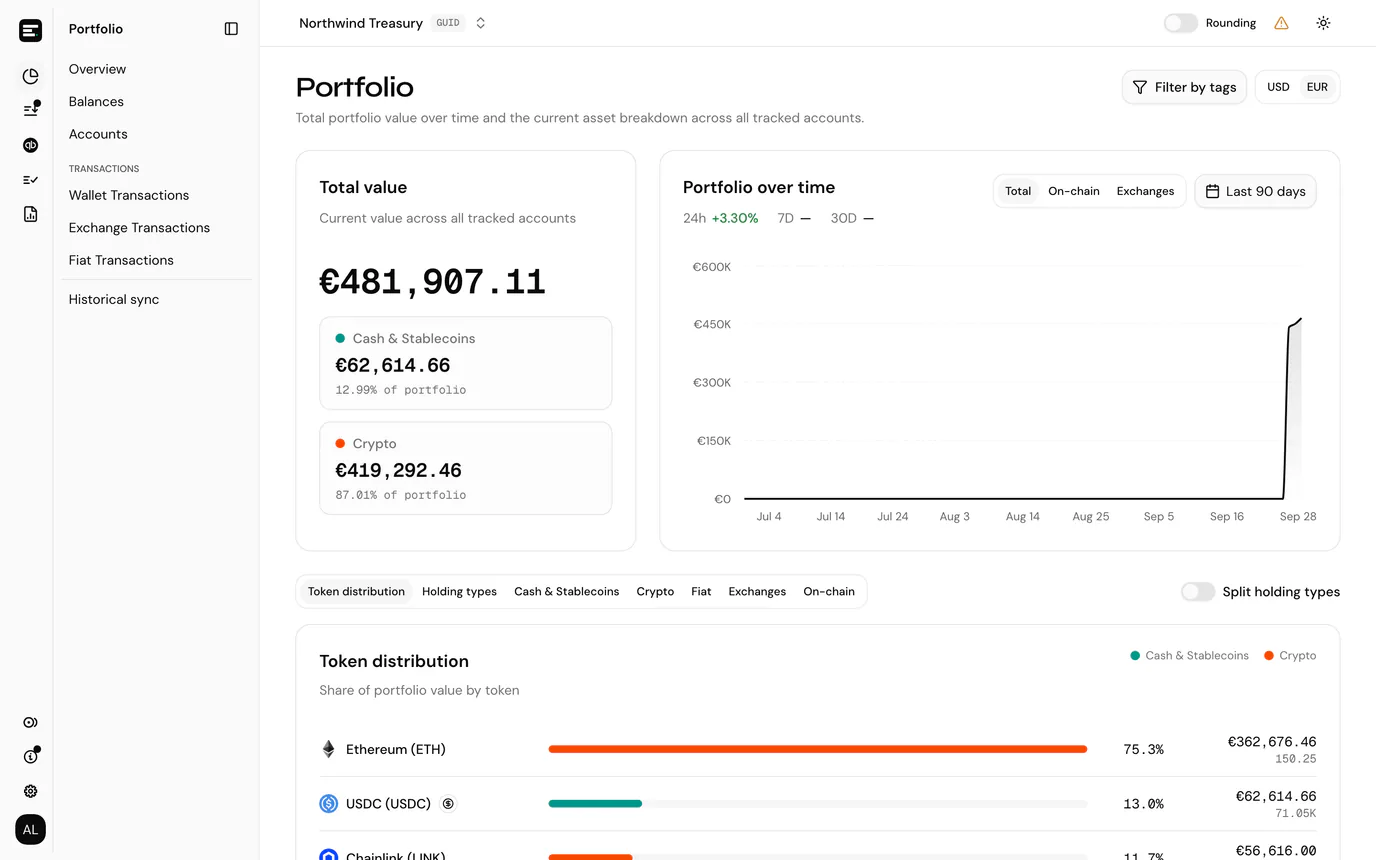Screen dimensions: 1376x860
Task: Open the Filter by tags dropdown
Action: [x=1184, y=87]
